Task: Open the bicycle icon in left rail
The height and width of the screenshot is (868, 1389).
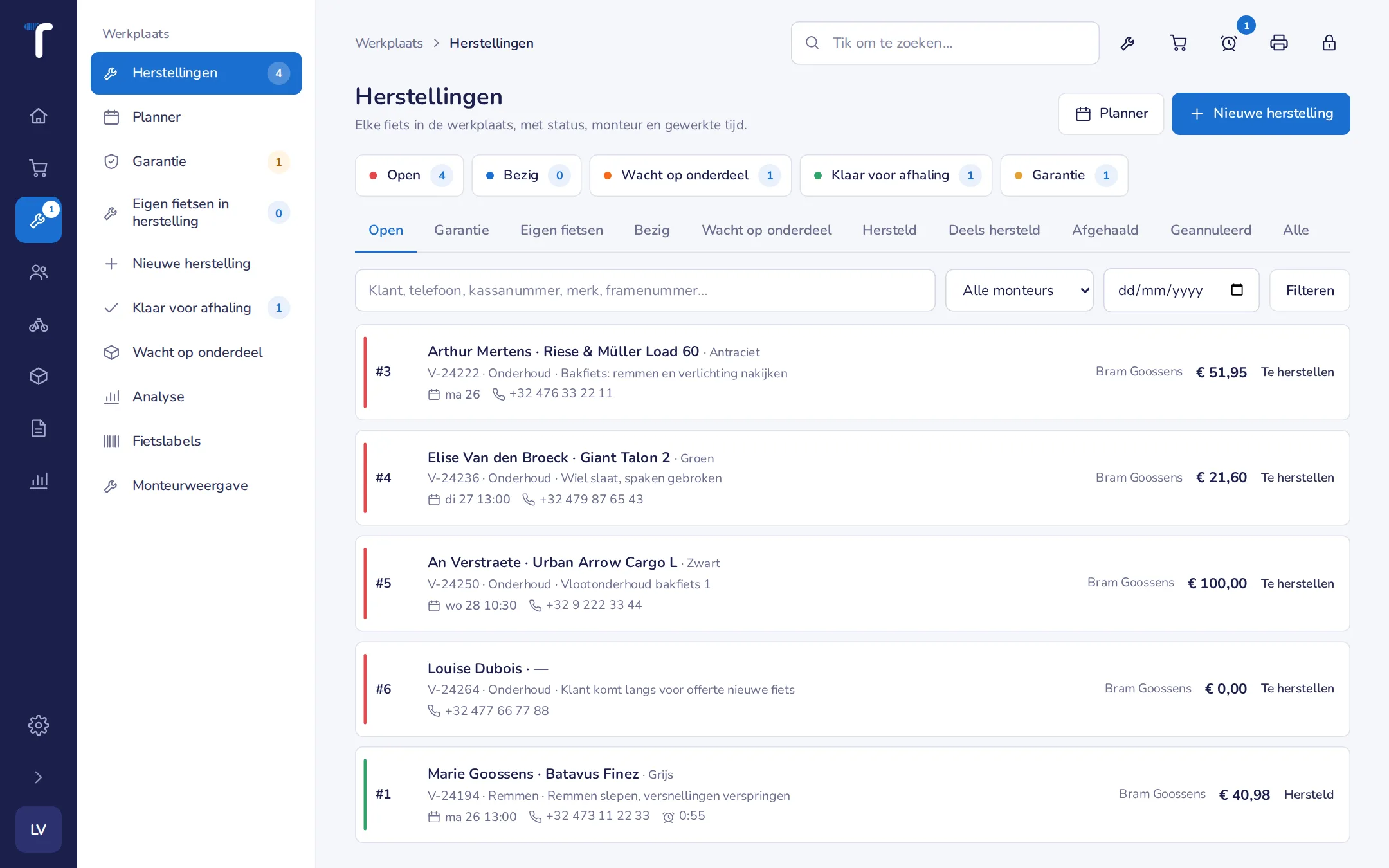Action: pos(39,325)
